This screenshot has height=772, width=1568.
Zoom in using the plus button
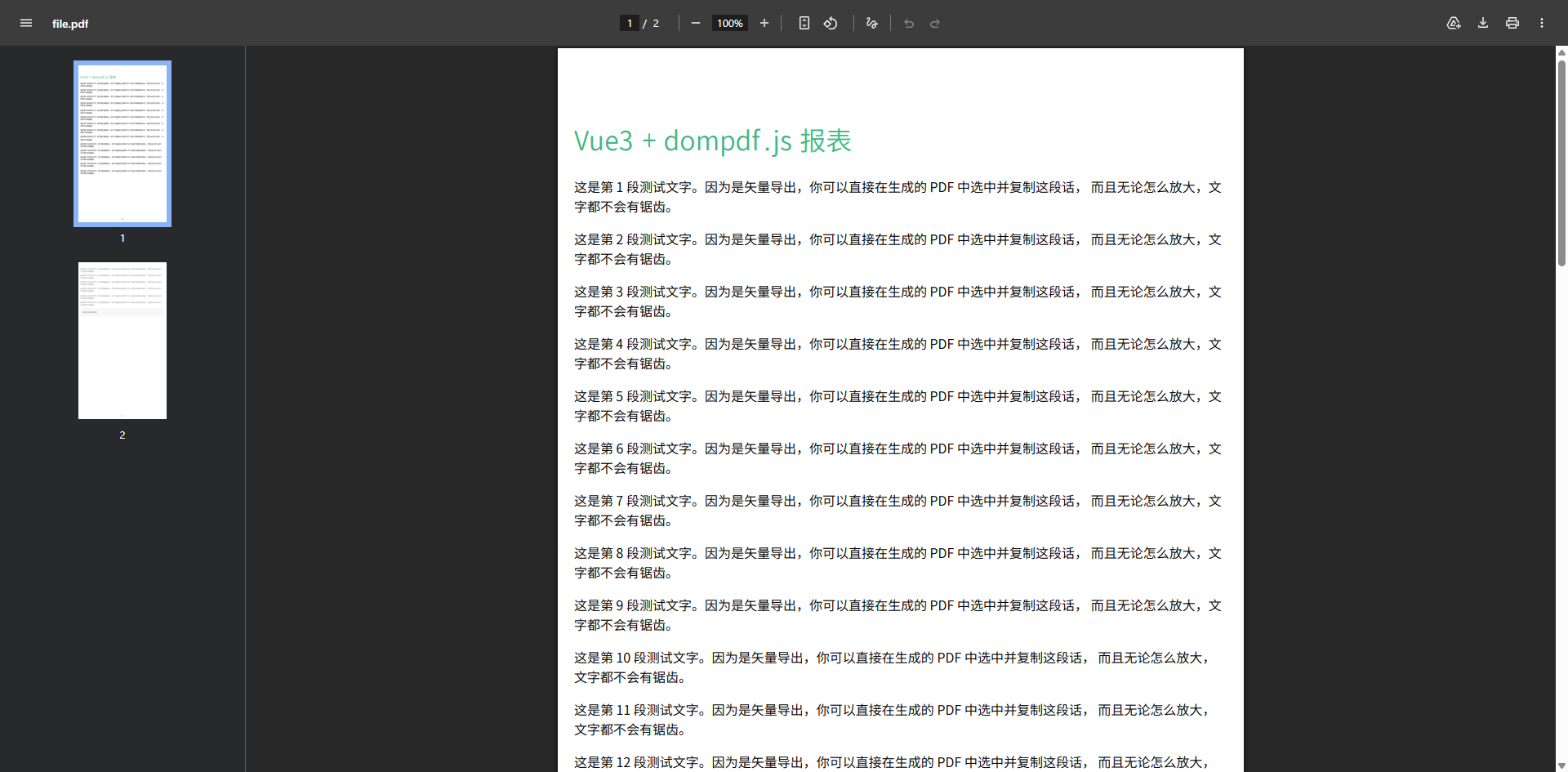(x=764, y=23)
